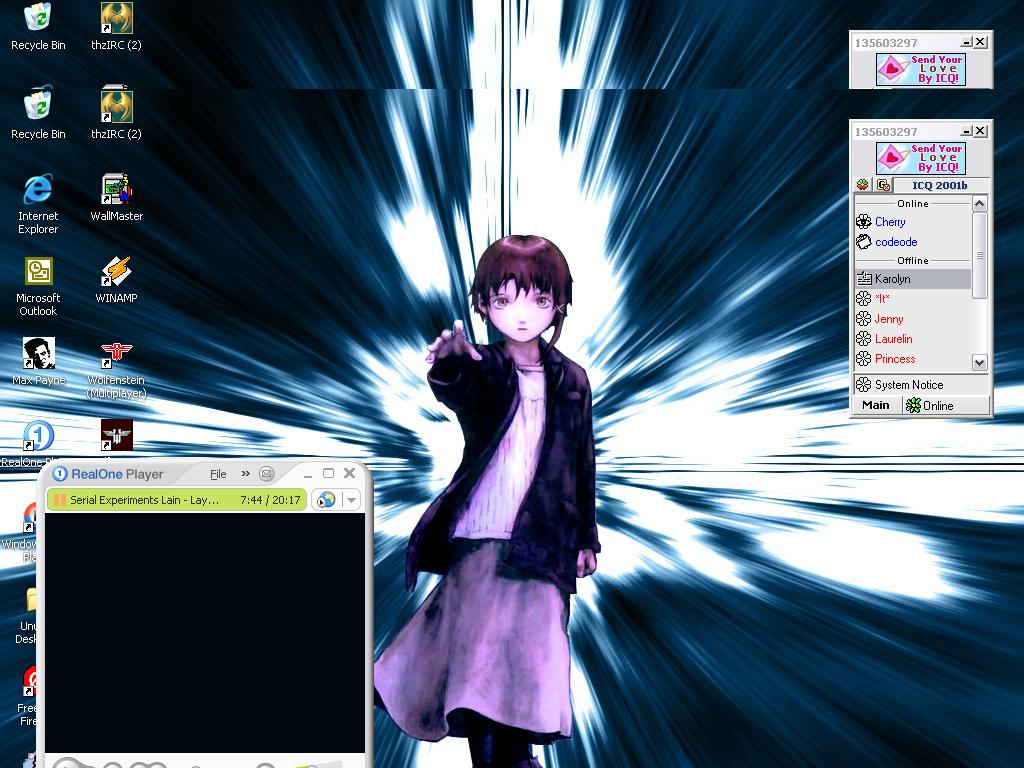
Task: Open the File menu in RealOne Player
Action: (x=218, y=474)
